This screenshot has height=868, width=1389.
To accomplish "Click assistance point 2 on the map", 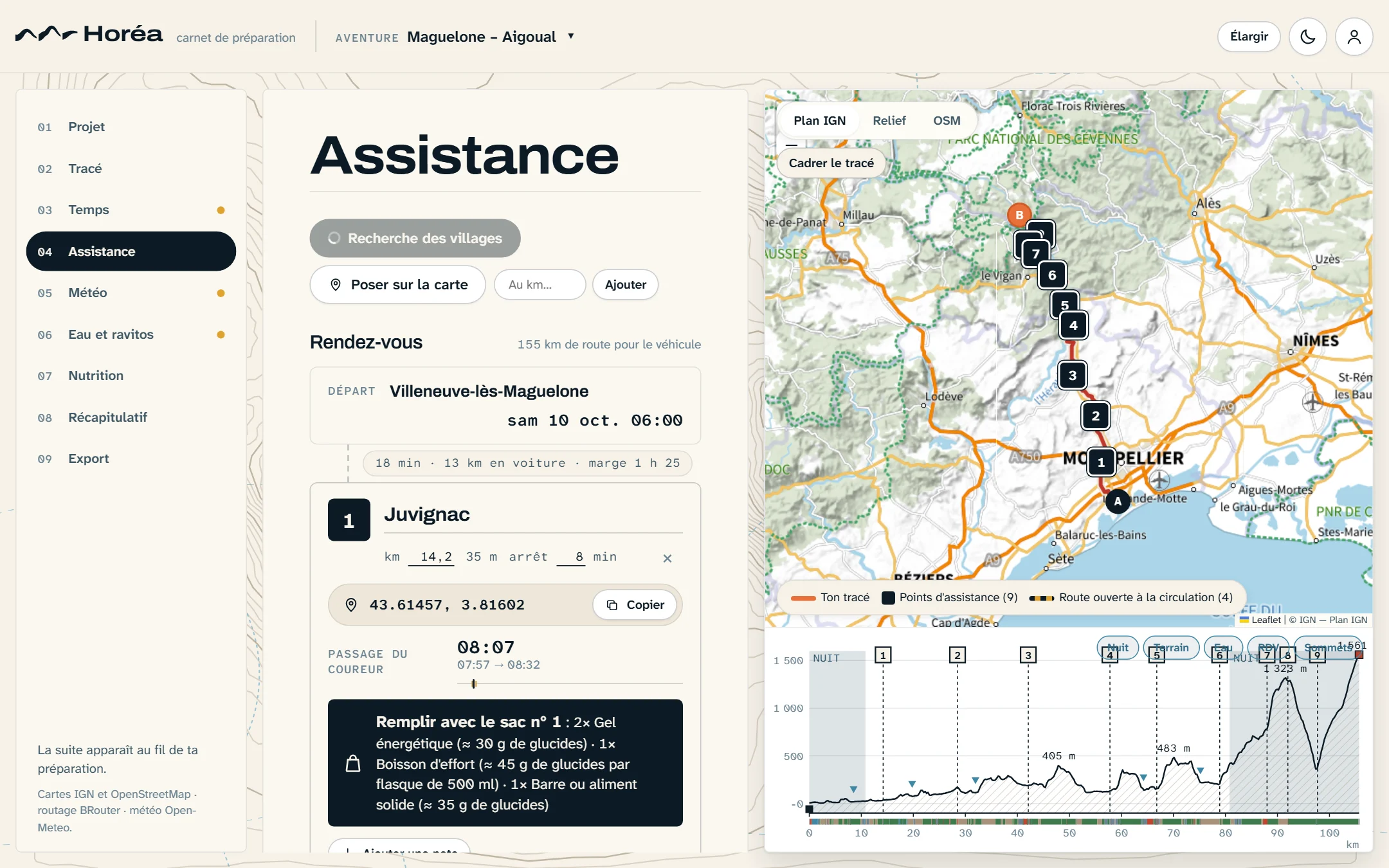I will tap(1095, 416).
